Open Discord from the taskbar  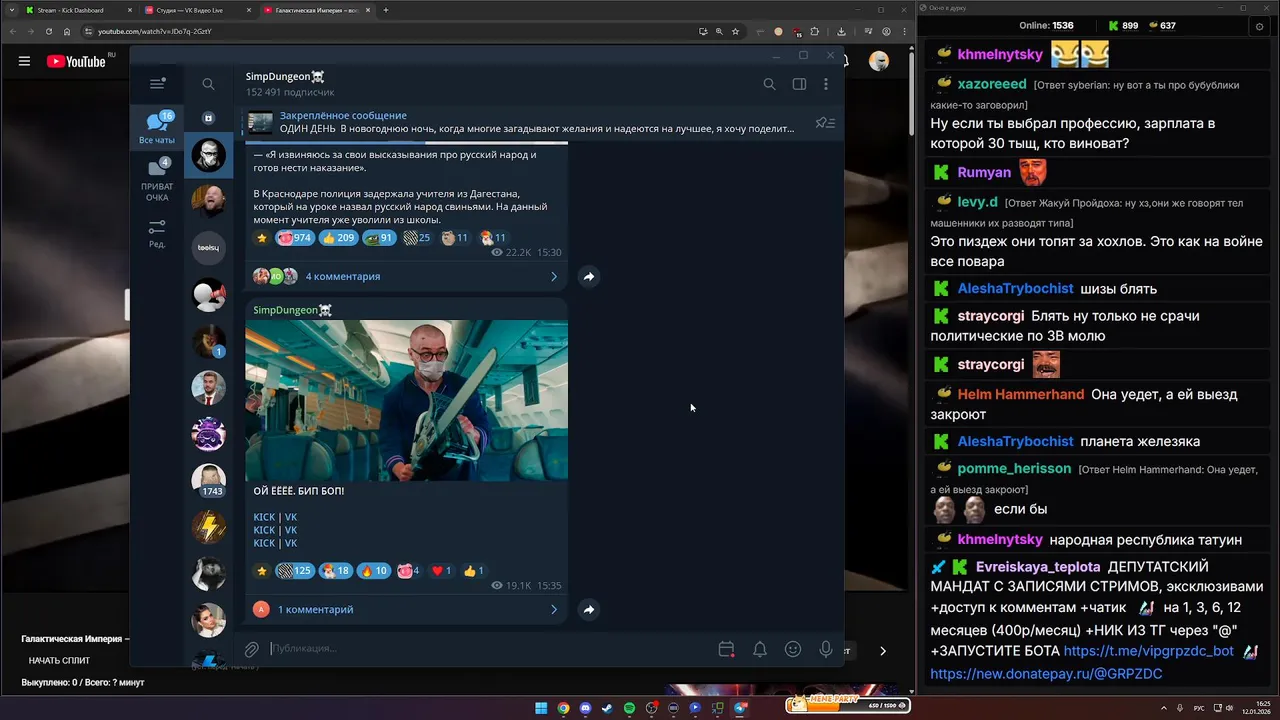pos(585,708)
